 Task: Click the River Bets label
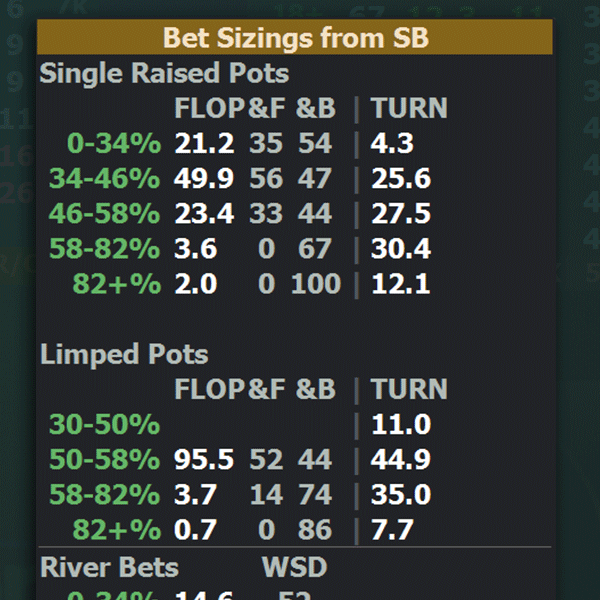click(x=109, y=567)
